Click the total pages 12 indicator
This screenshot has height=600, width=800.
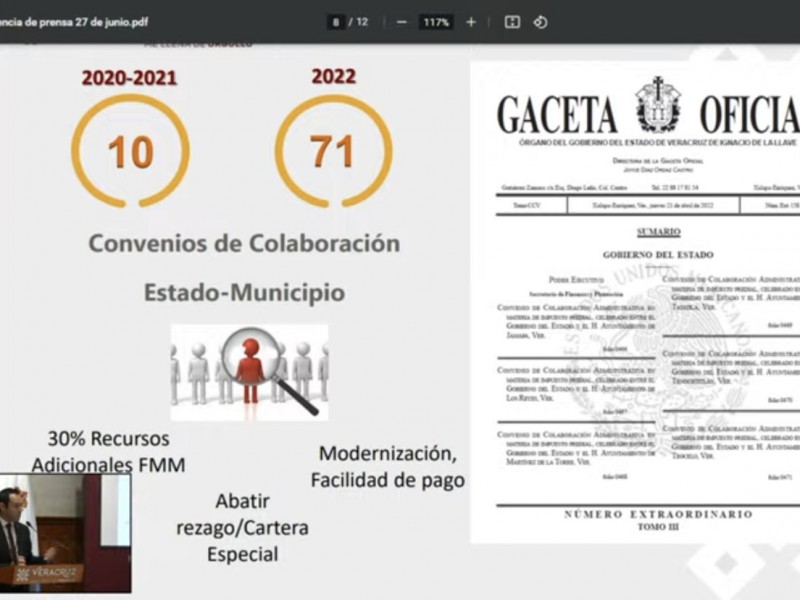(x=362, y=22)
